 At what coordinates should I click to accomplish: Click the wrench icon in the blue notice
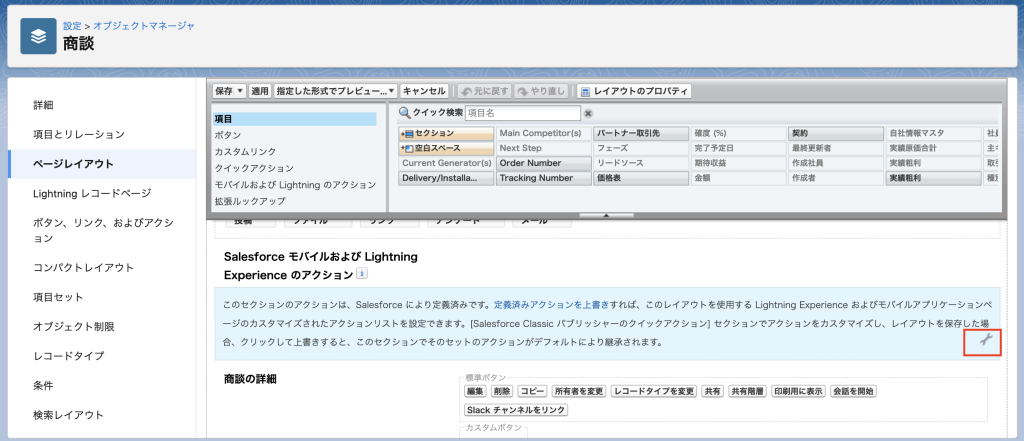(x=985, y=340)
